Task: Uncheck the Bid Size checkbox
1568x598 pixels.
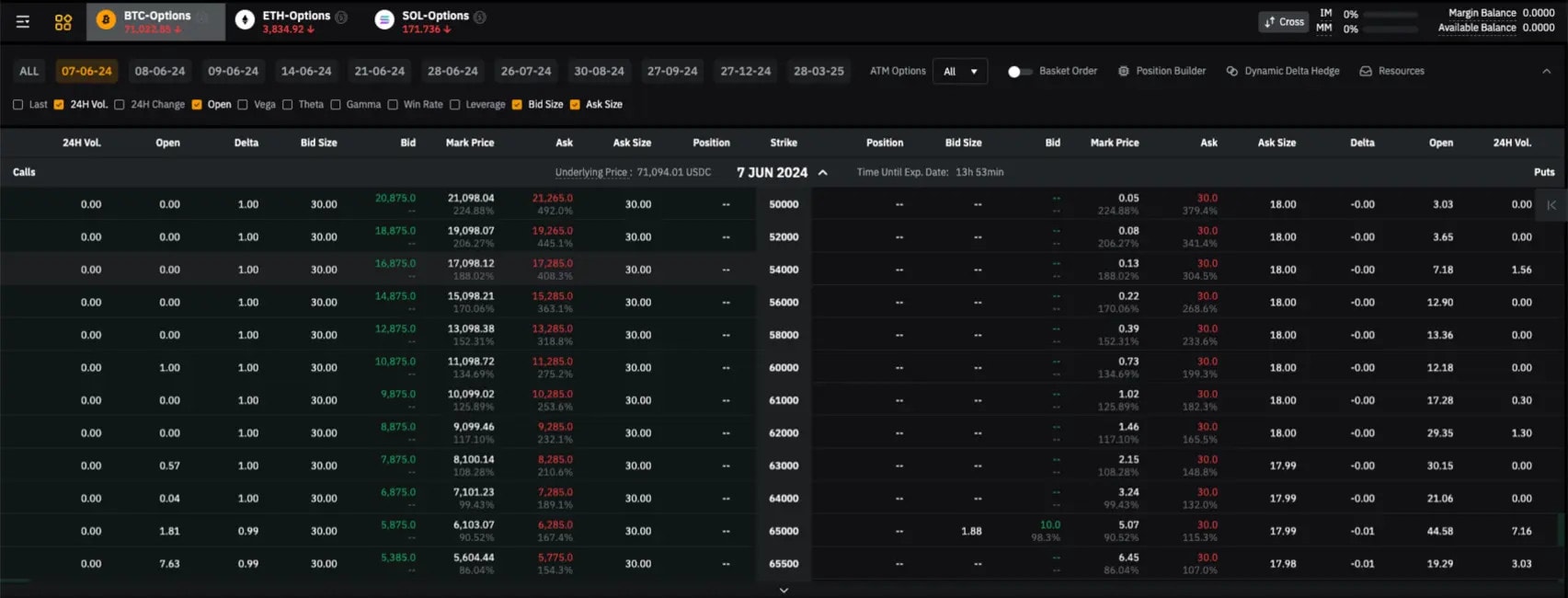Action: pos(517,105)
